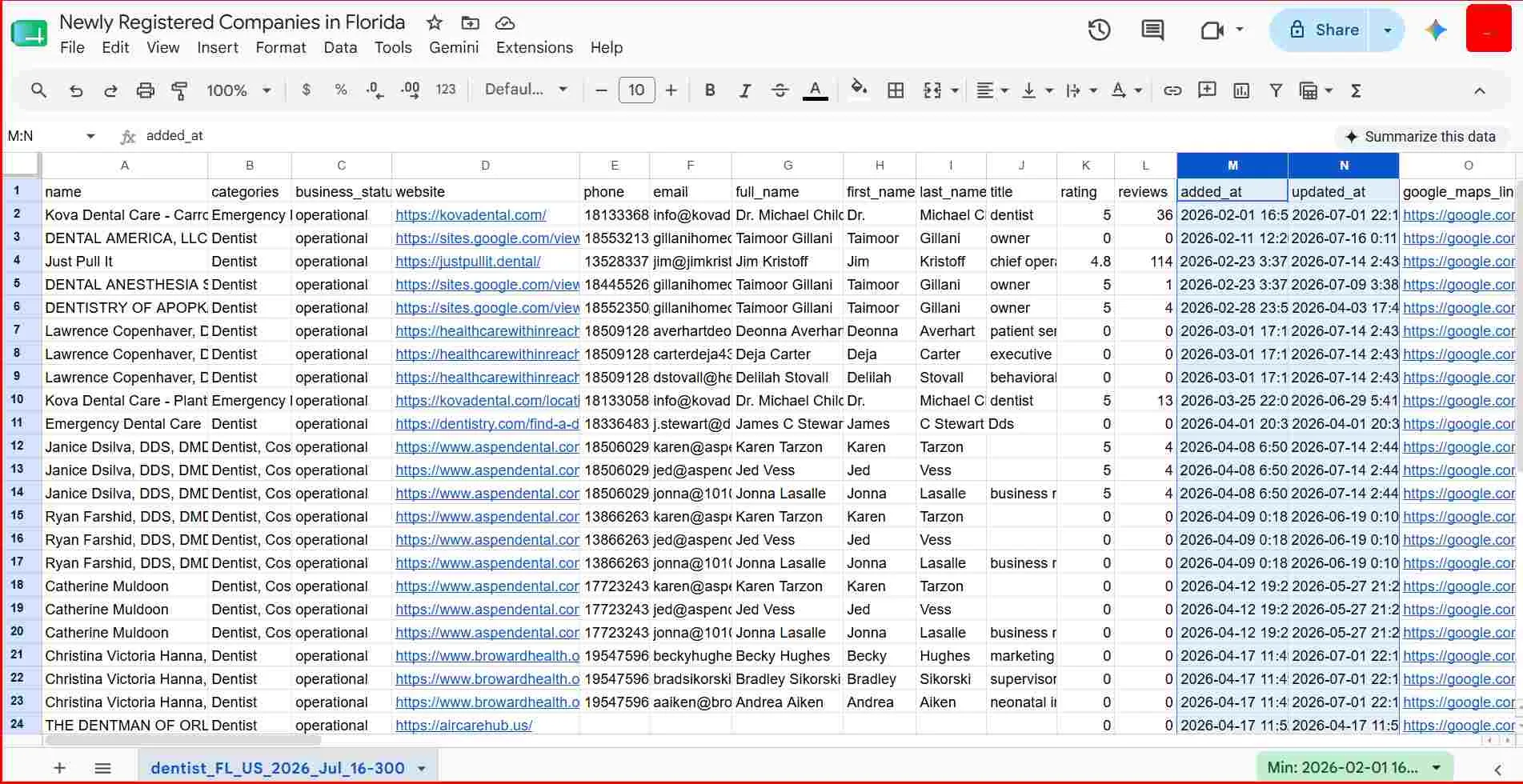Open the Data menu
The width and height of the screenshot is (1523, 784).
pyautogui.click(x=340, y=47)
